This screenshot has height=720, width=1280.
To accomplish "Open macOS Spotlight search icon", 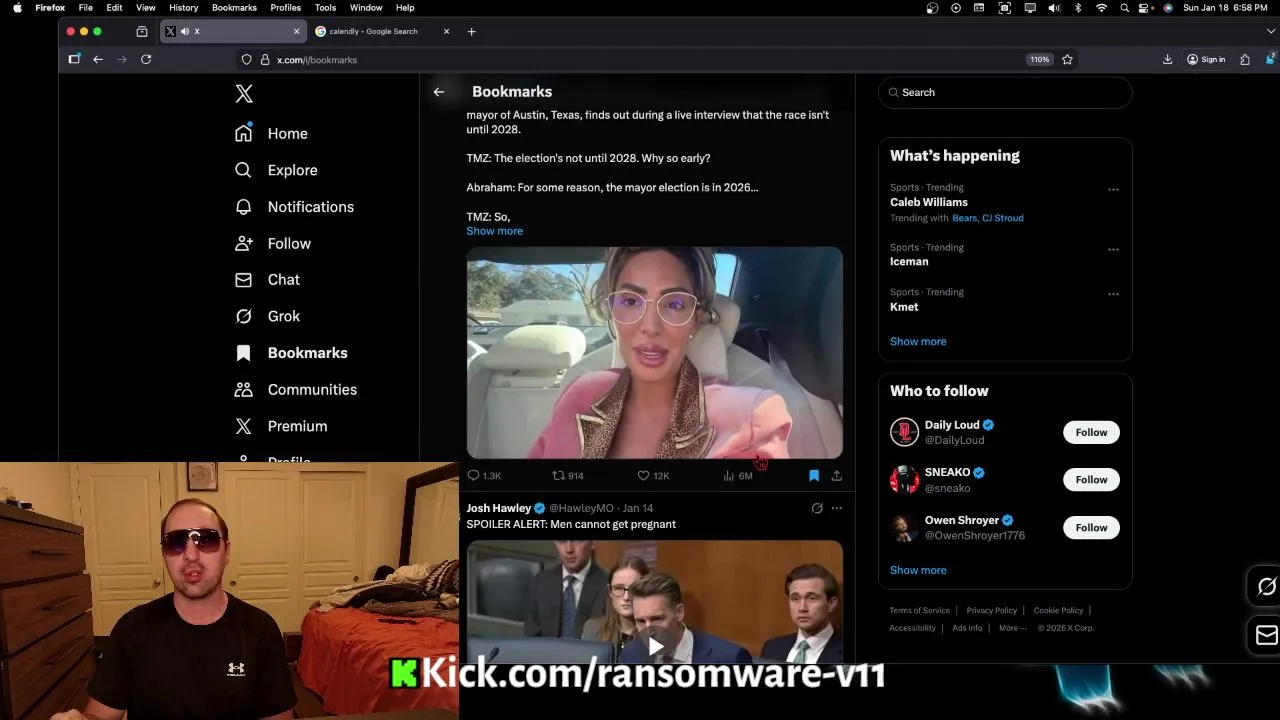I will coord(1125,8).
